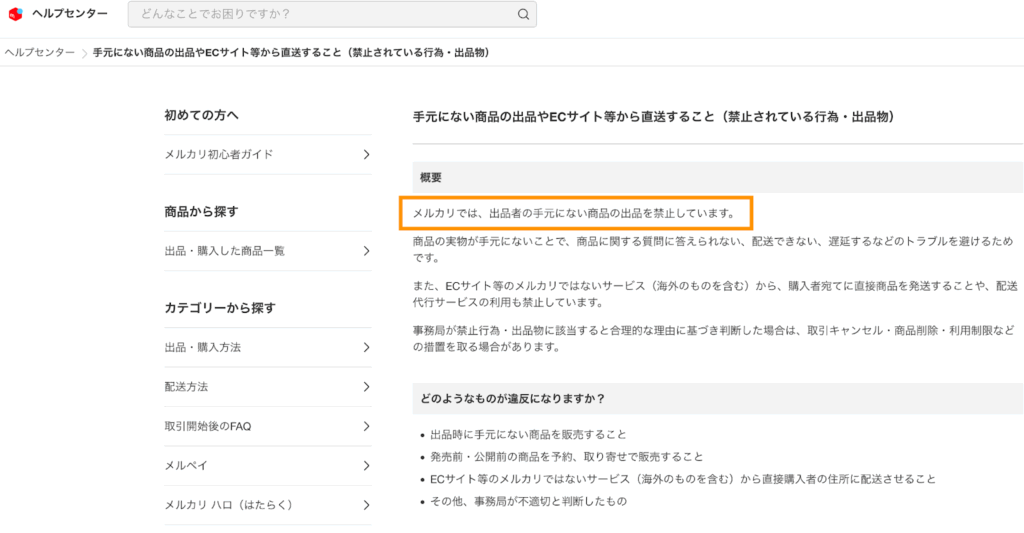Click the breadcrumb separator chevron
1024x533 pixels.
84,52
